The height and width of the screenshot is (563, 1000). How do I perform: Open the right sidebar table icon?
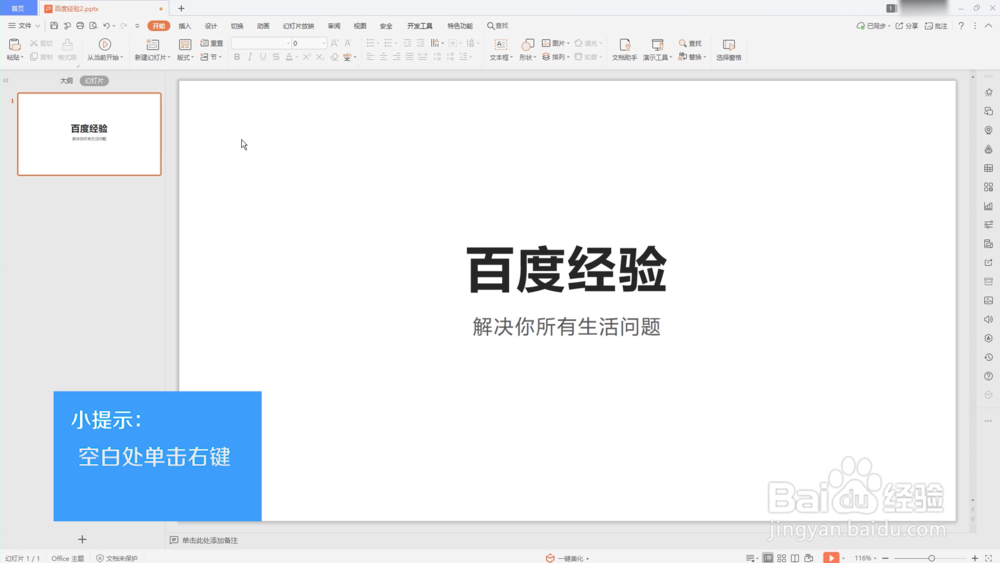point(989,168)
